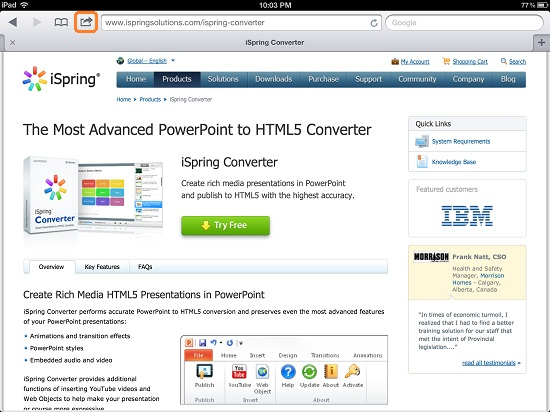Tap the Safari share icon
This screenshot has width=550, height=413.
[86, 22]
